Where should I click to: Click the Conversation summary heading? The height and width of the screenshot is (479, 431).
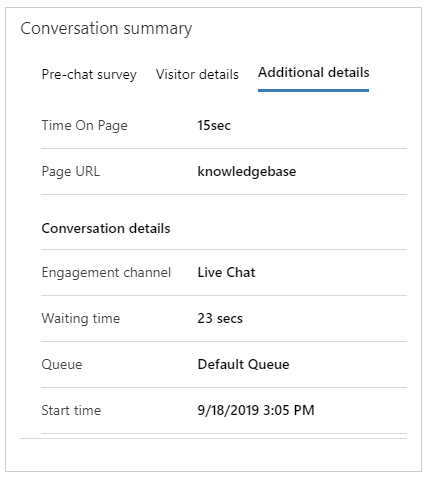tap(106, 28)
